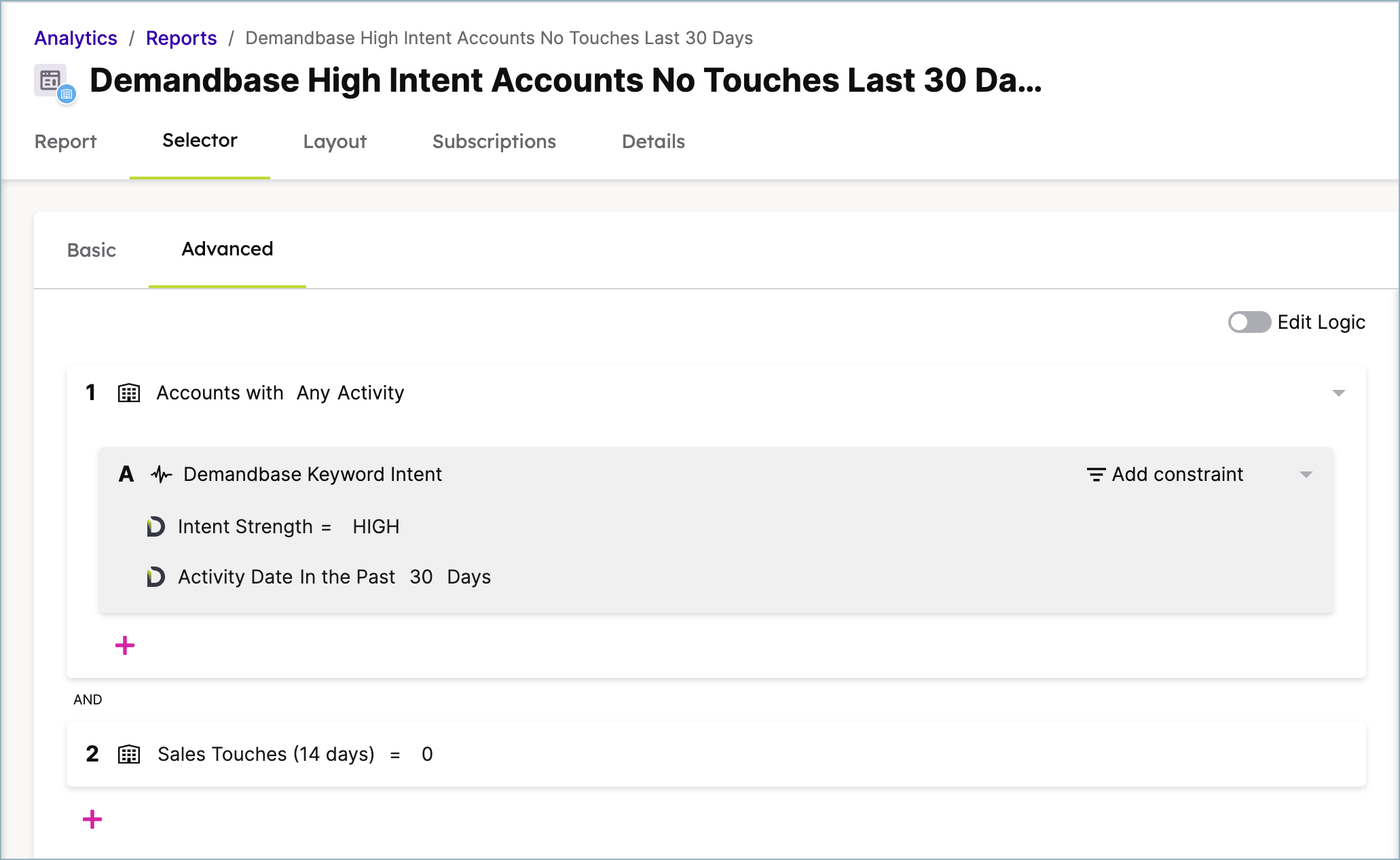Open the Any Activity selector in filter 1
1400x860 pixels.
(x=350, y=393)
